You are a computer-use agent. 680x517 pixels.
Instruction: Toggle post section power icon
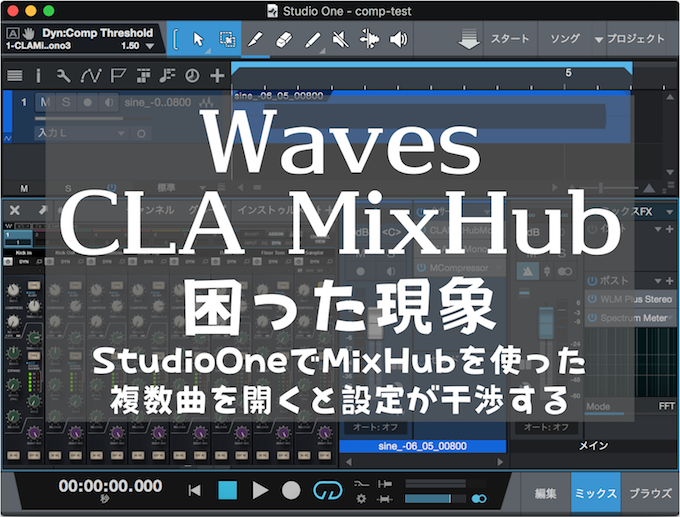592,281
